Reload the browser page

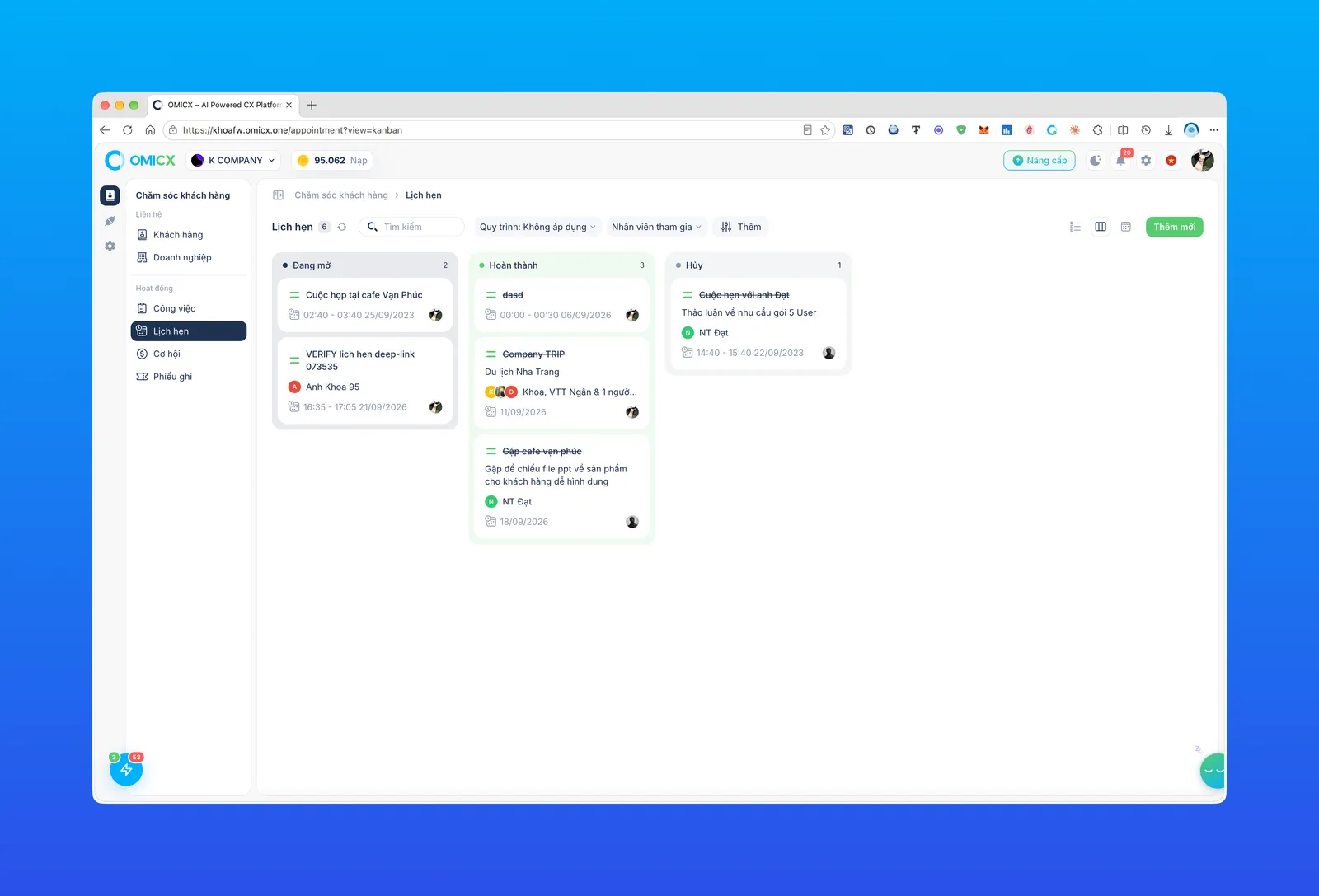tap(128, 130)
